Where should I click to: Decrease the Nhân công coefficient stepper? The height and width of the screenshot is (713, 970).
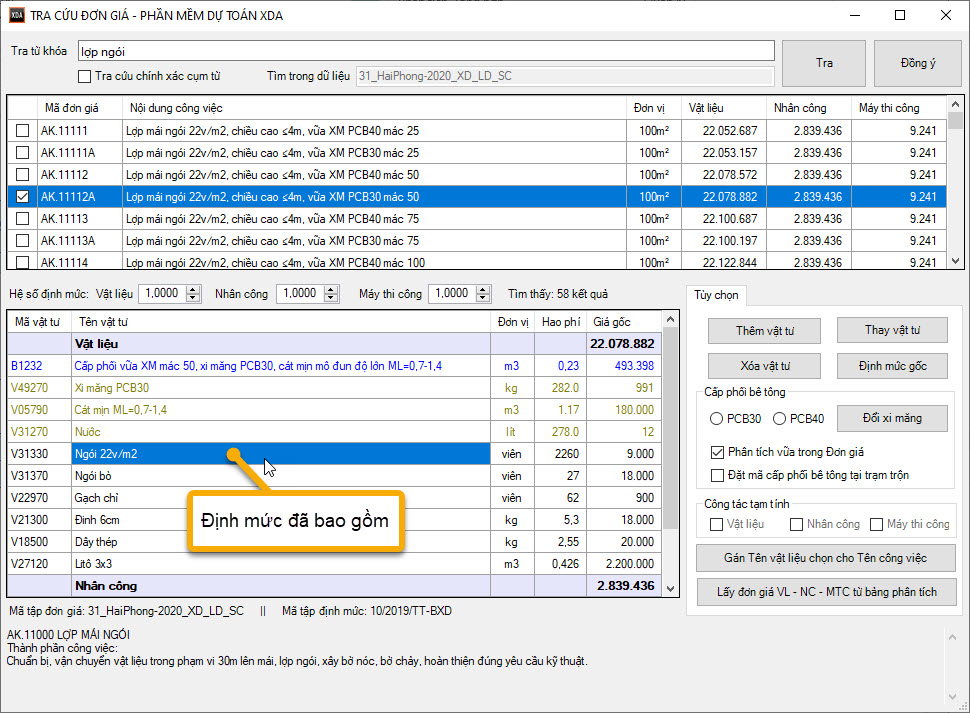pyautogui.click(x=331, y=298)
